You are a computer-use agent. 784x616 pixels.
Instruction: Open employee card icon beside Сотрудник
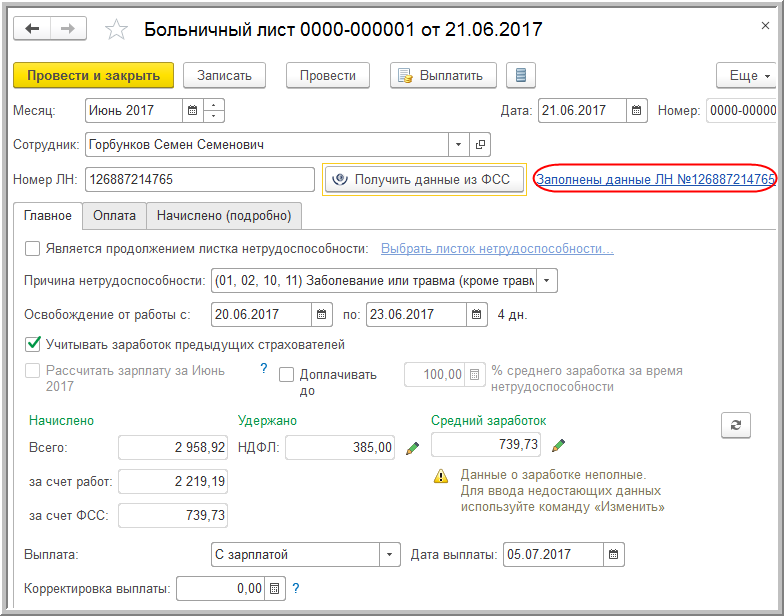(x=480, y=144)
